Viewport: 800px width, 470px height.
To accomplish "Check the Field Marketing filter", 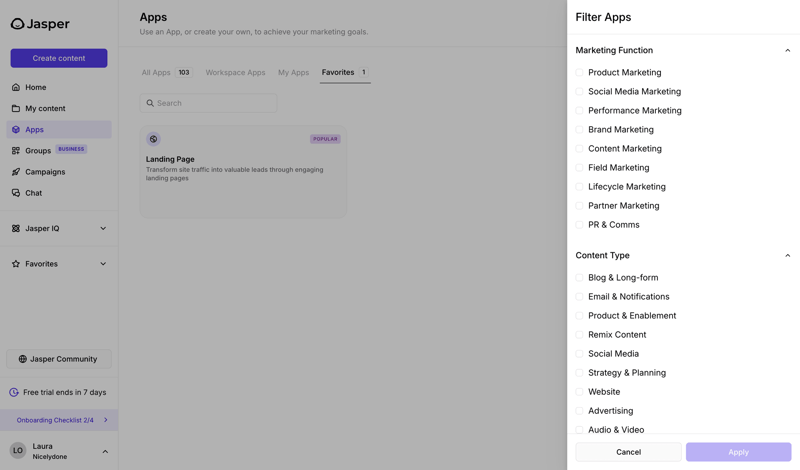I will tap(579, 168).
